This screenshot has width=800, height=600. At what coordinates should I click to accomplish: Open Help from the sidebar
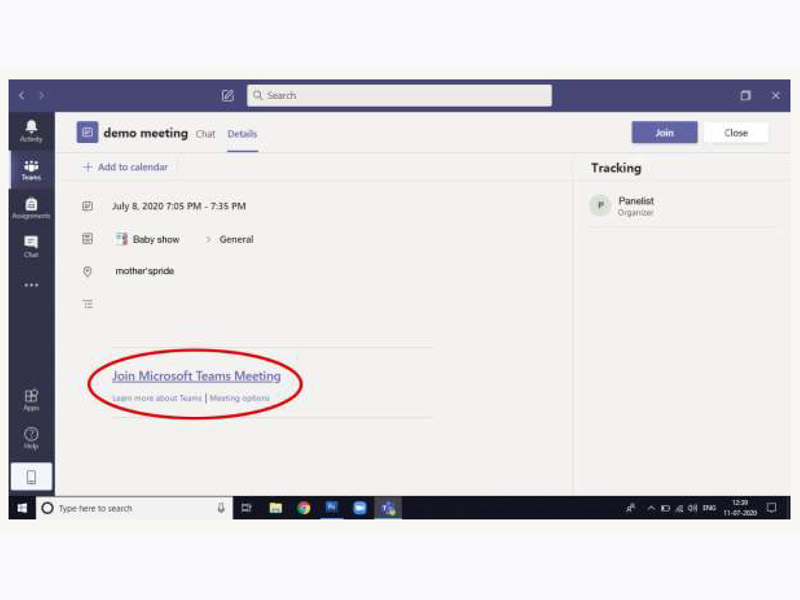[31, 438]
